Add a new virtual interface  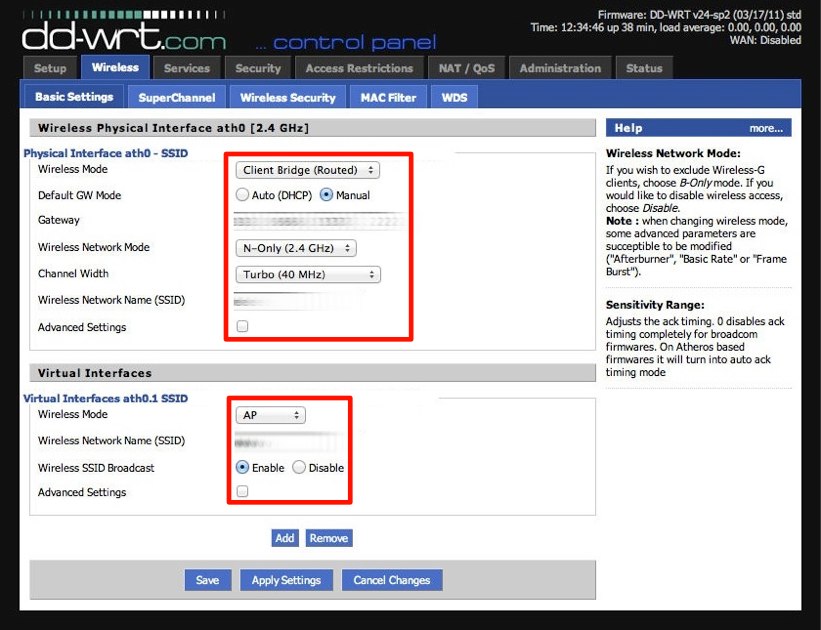click(285, 538)
